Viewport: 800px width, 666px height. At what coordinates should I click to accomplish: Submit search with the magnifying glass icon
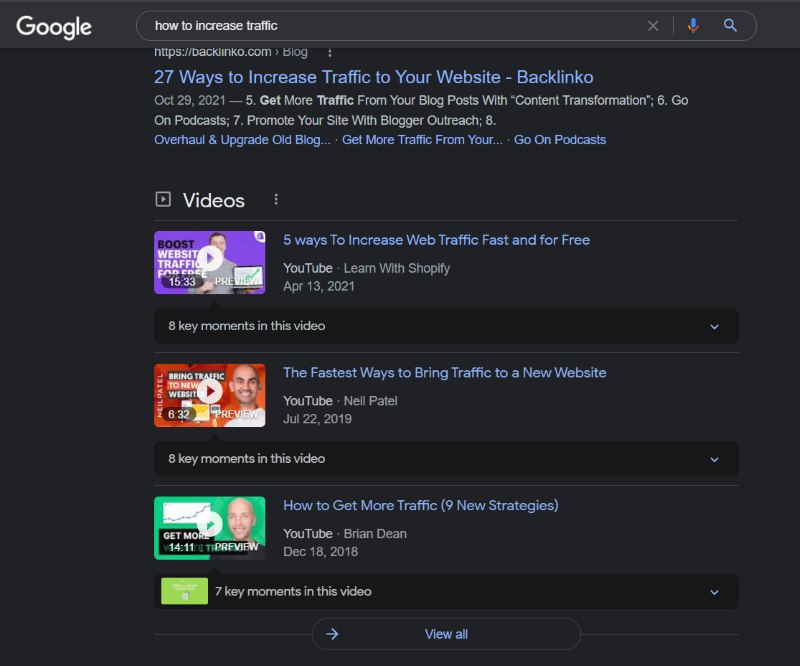tap(730, 26)
